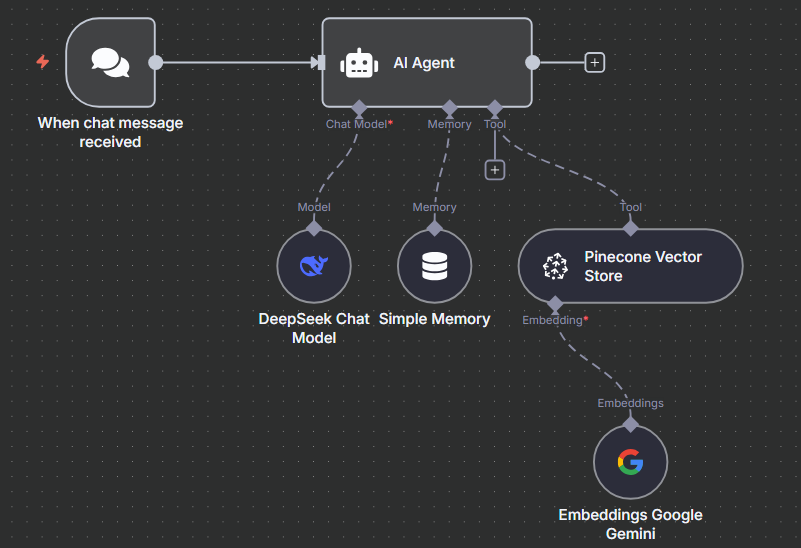Open the Embeddings Google Gemini node
The height and width of the screenshot is (548, 801).
click(x=630, y=462)
